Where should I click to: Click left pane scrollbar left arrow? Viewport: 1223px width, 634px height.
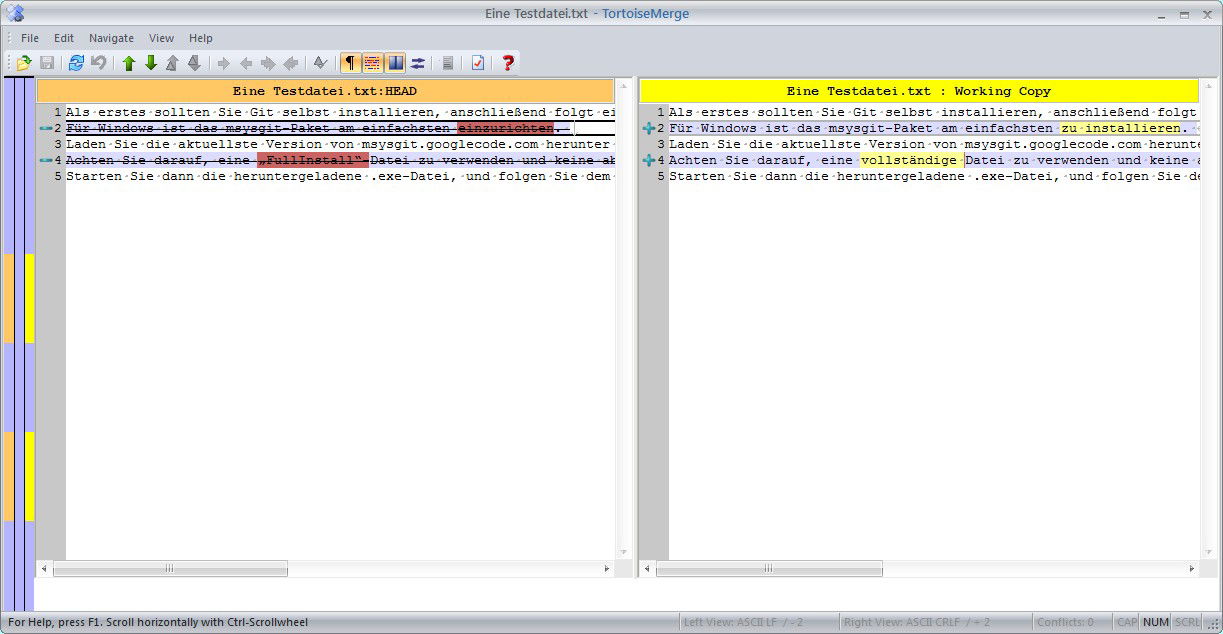[x=44, y=568]
